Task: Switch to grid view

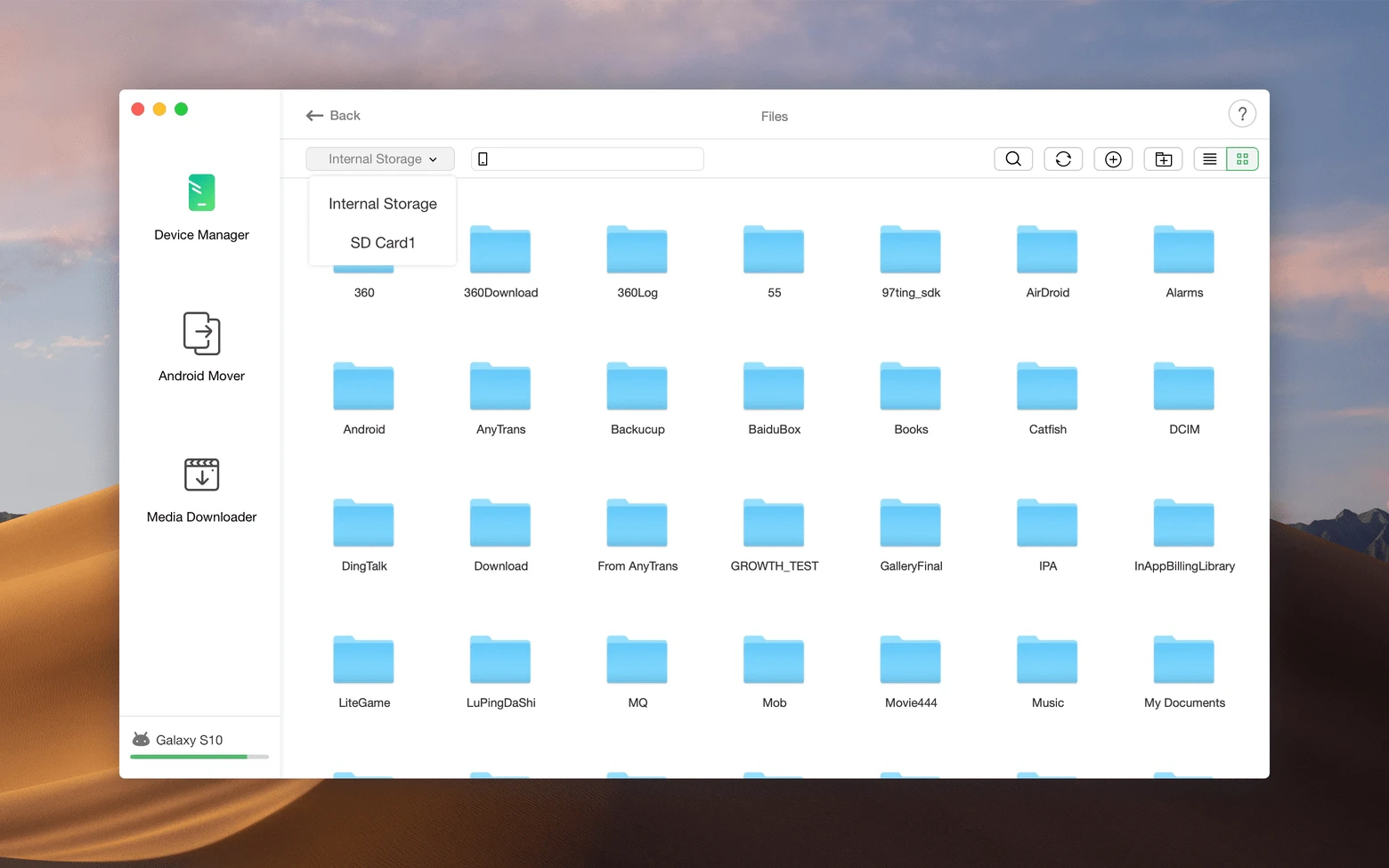Action: coord(1242,159)
